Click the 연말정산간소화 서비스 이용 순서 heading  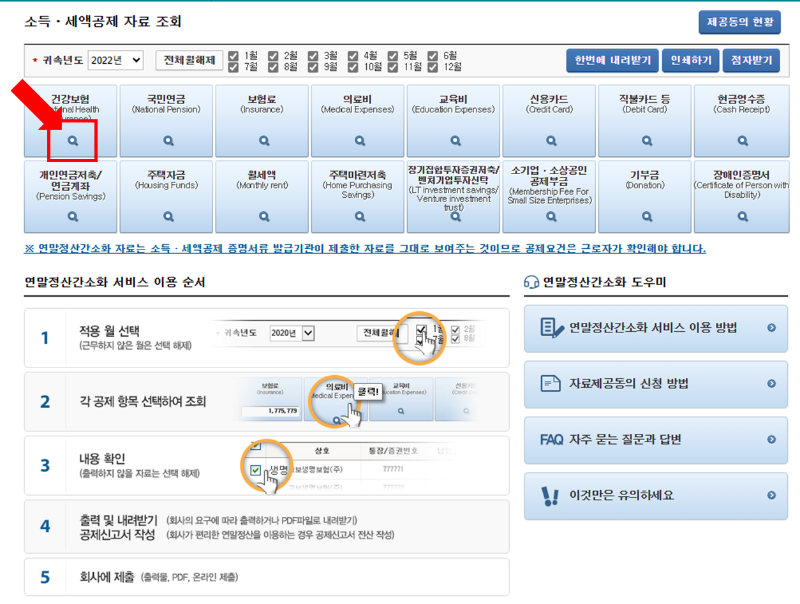click(x=115, y=282)
